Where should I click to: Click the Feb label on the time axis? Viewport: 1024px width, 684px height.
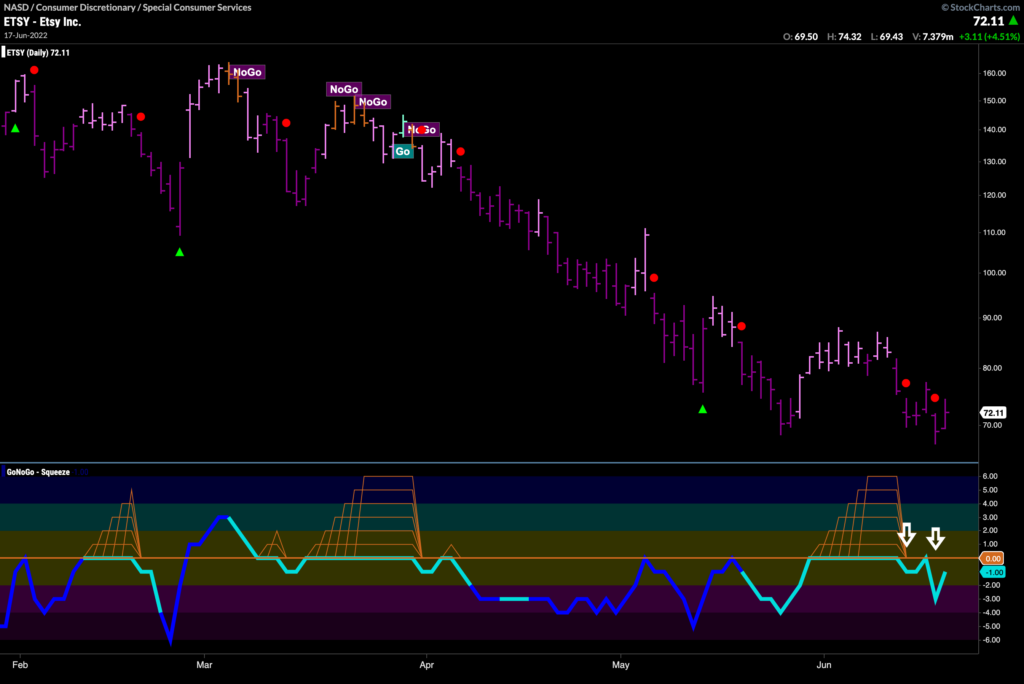[x=20, y=665]
